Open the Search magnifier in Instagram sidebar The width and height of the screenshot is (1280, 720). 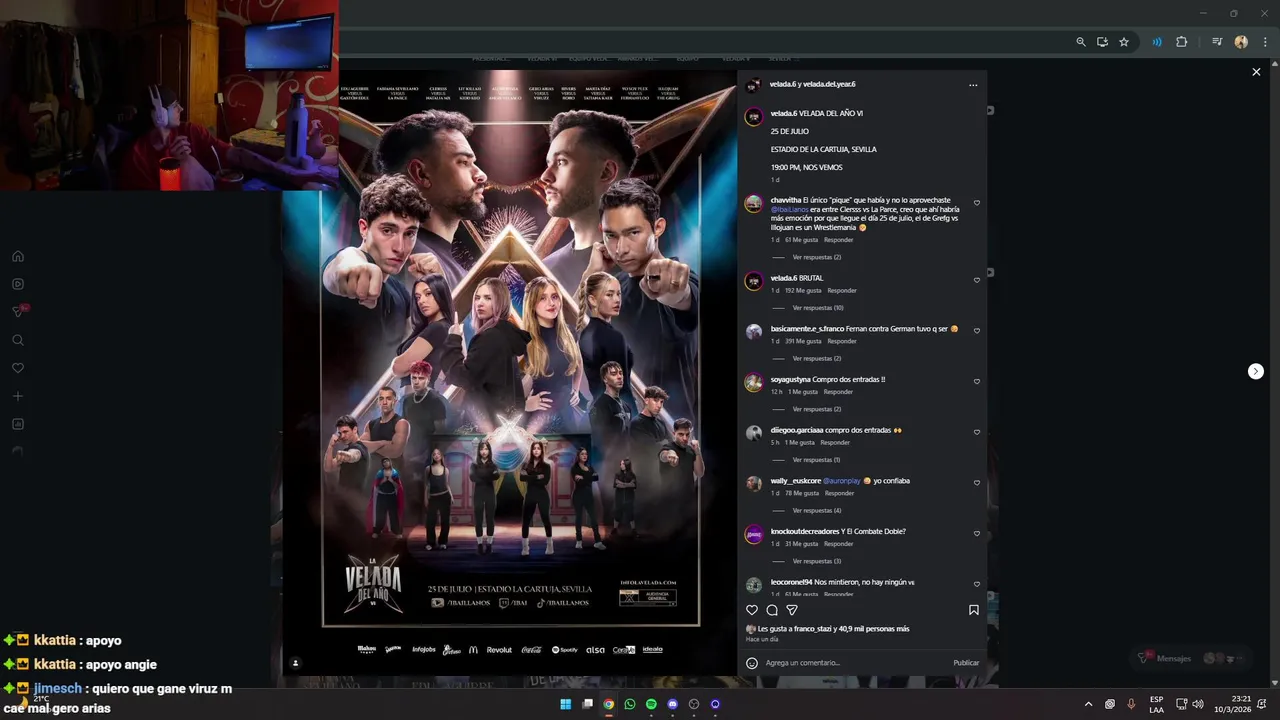18,340
